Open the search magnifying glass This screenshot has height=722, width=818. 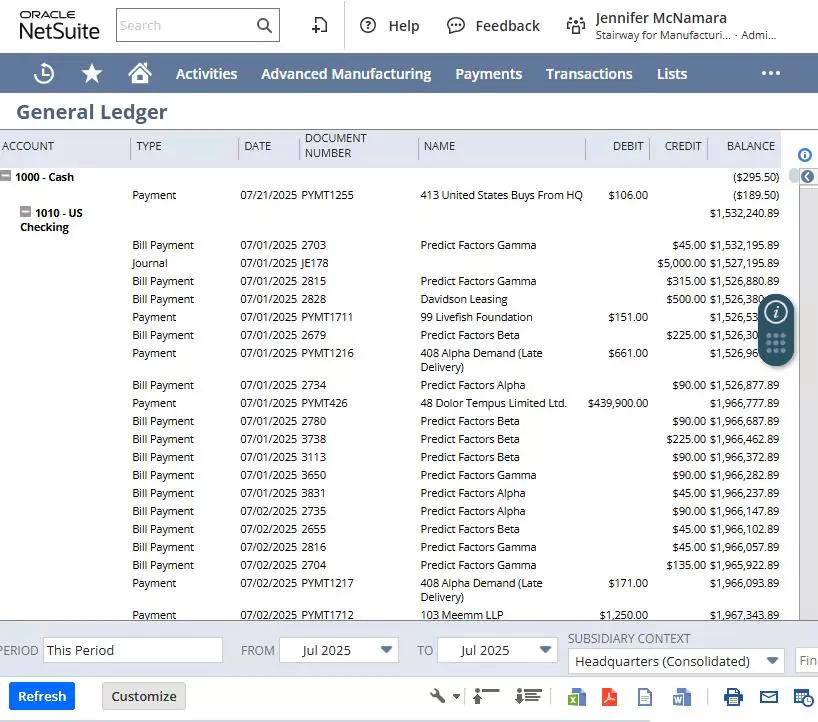click(265, 25)
